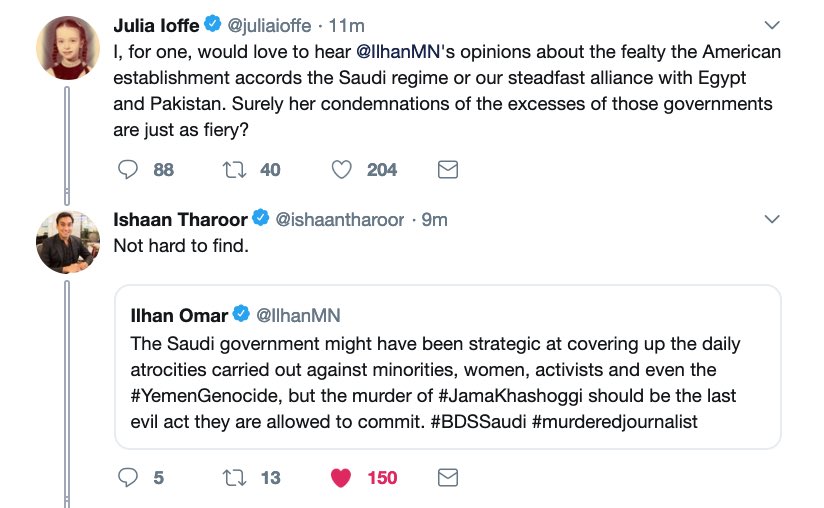Share Ishaan Tharoor's tweet via message icon

coord(448,477)
